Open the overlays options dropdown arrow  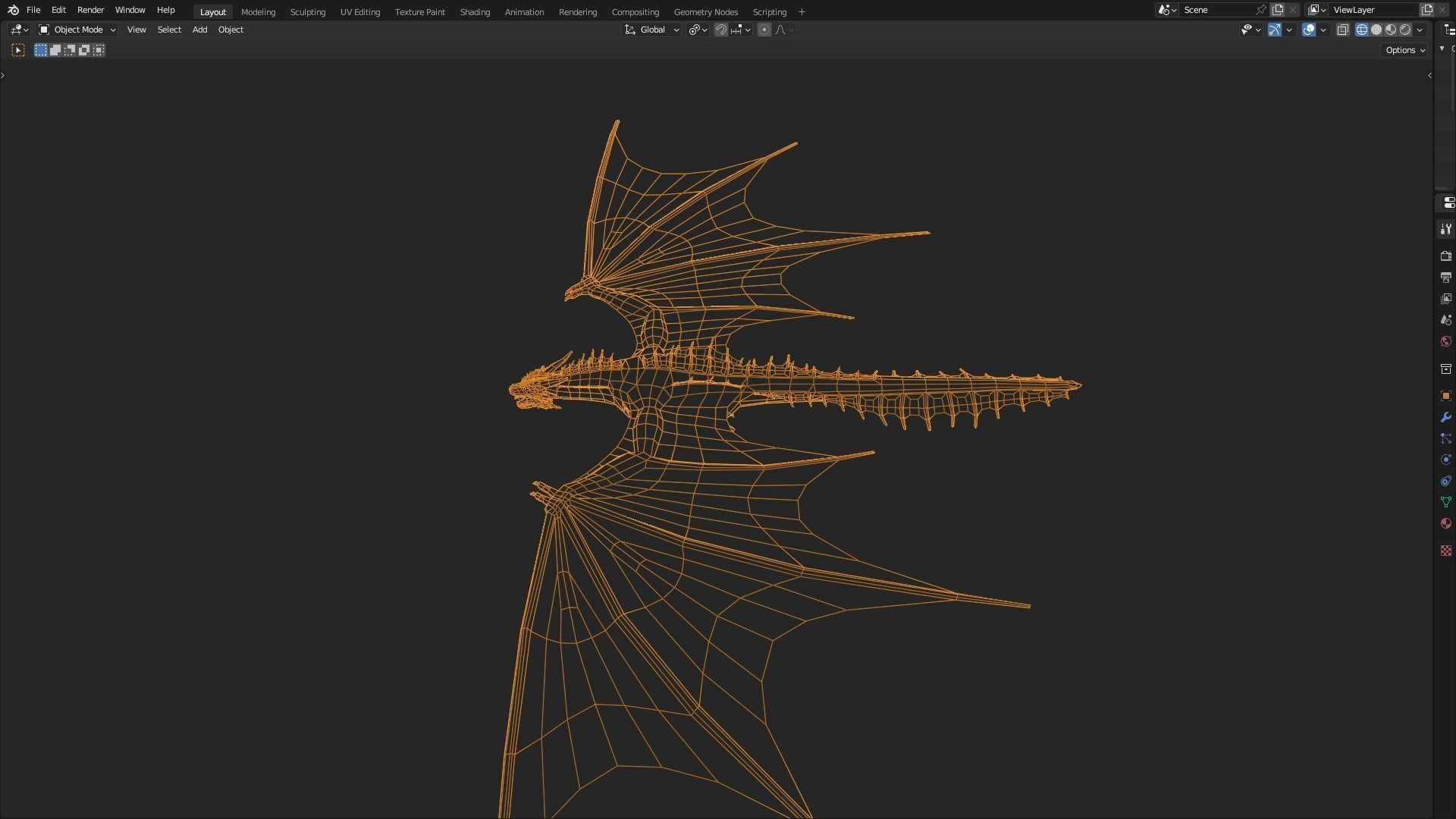(x=1323, y=30)
